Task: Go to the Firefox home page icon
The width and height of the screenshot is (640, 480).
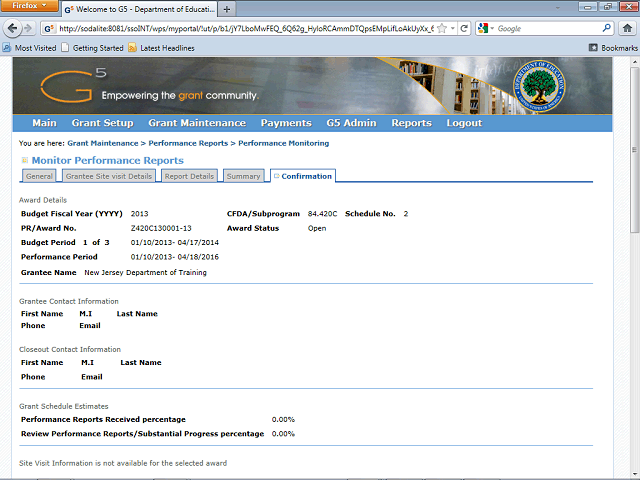Action: (627, 28)
